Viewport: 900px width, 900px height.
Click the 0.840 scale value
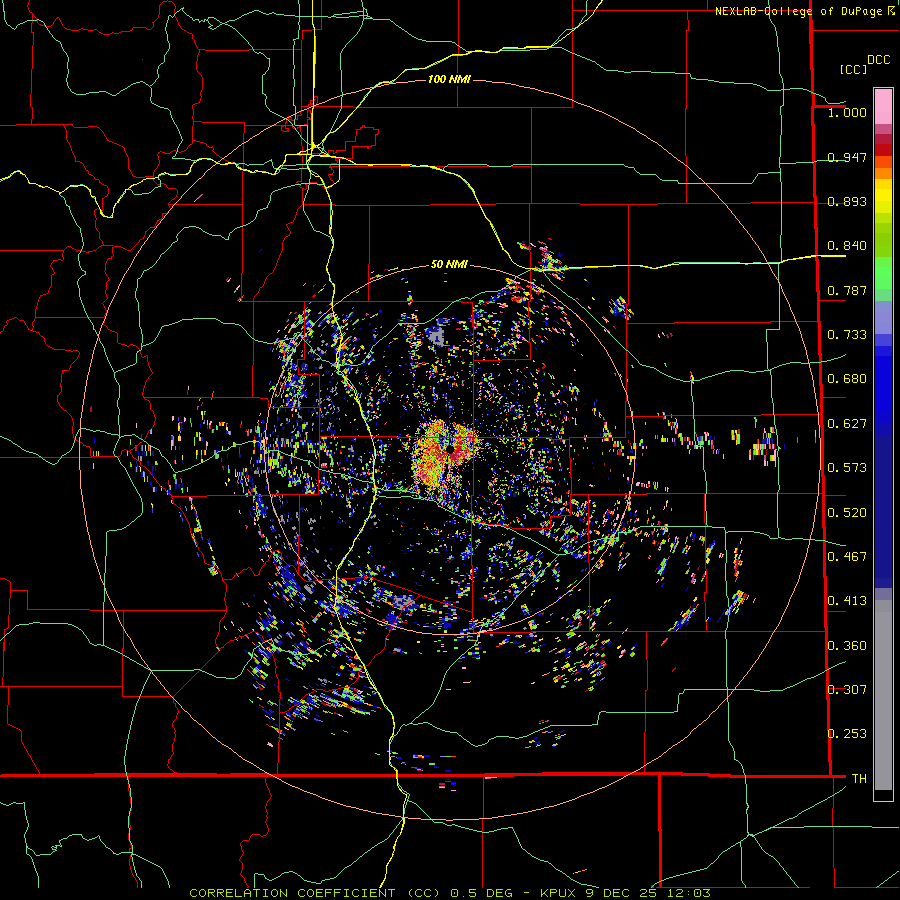click(x=847, y=246)
